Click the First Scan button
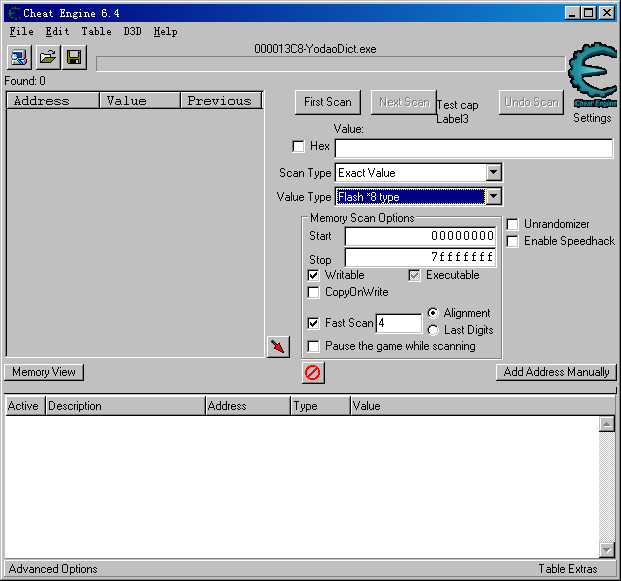 coord(328,102)
